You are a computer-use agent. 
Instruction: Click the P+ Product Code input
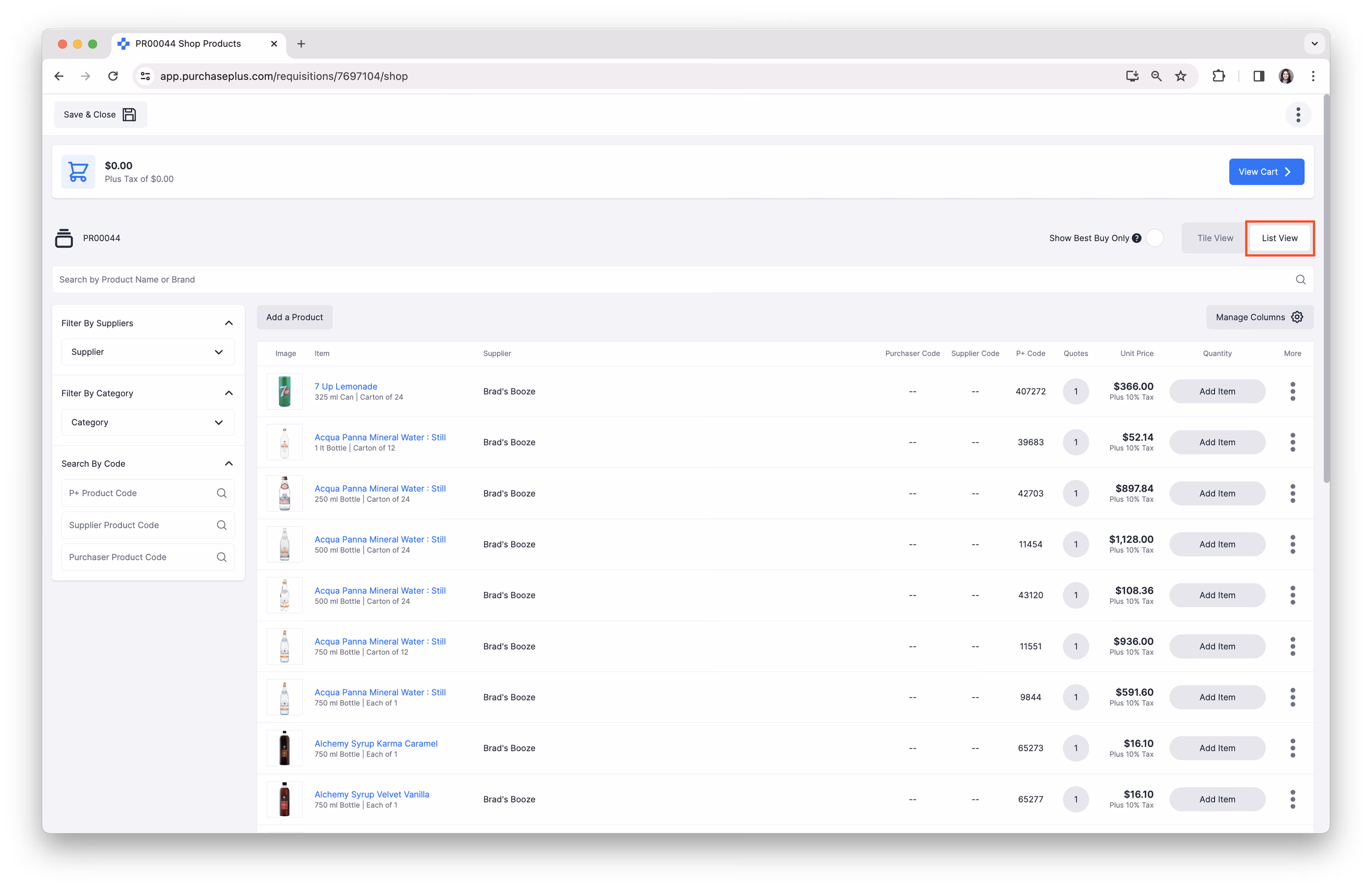pyautogui.click(x=148, y=493)
